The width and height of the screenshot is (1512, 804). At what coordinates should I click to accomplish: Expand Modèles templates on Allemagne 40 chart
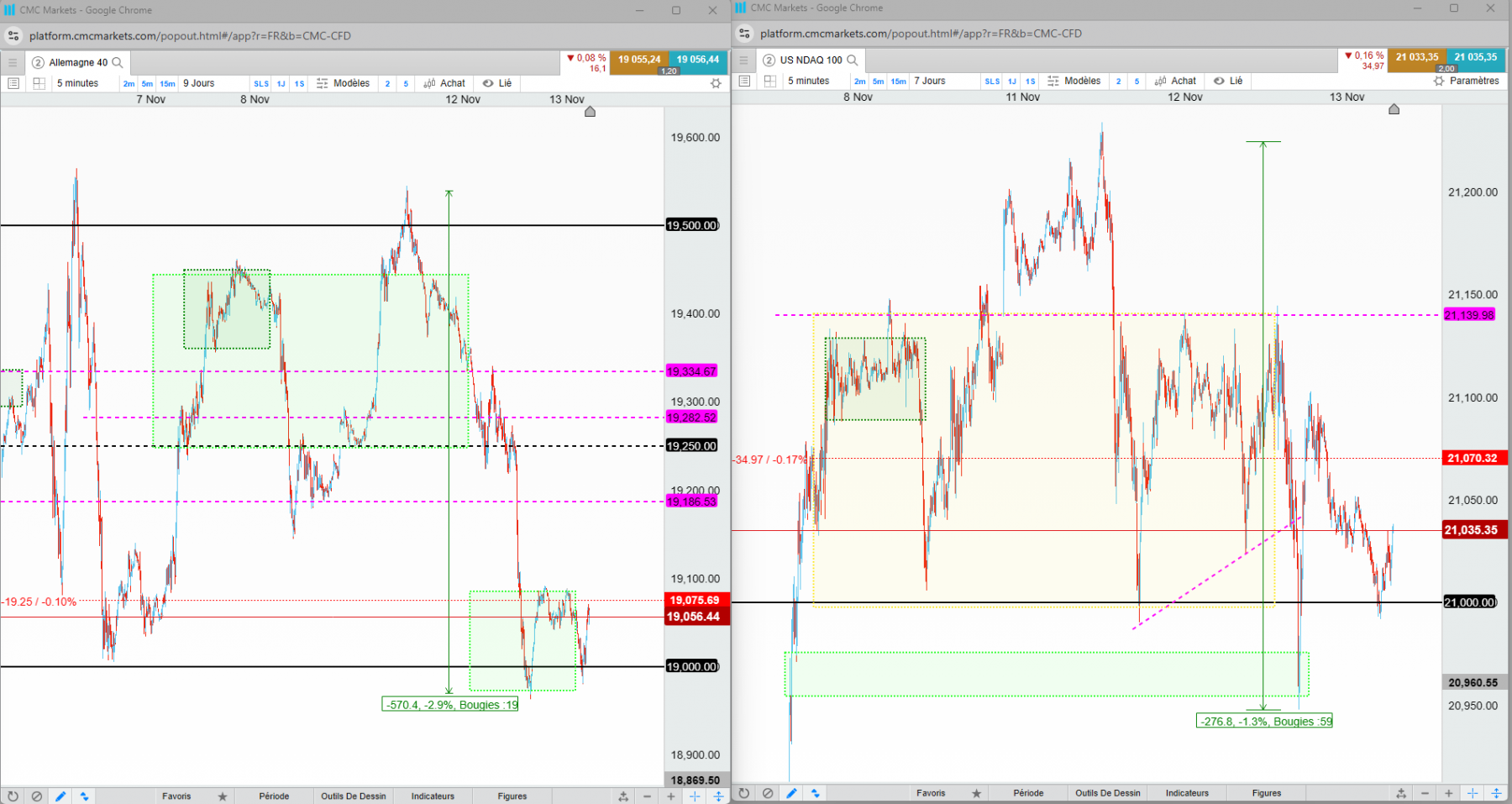343,83
